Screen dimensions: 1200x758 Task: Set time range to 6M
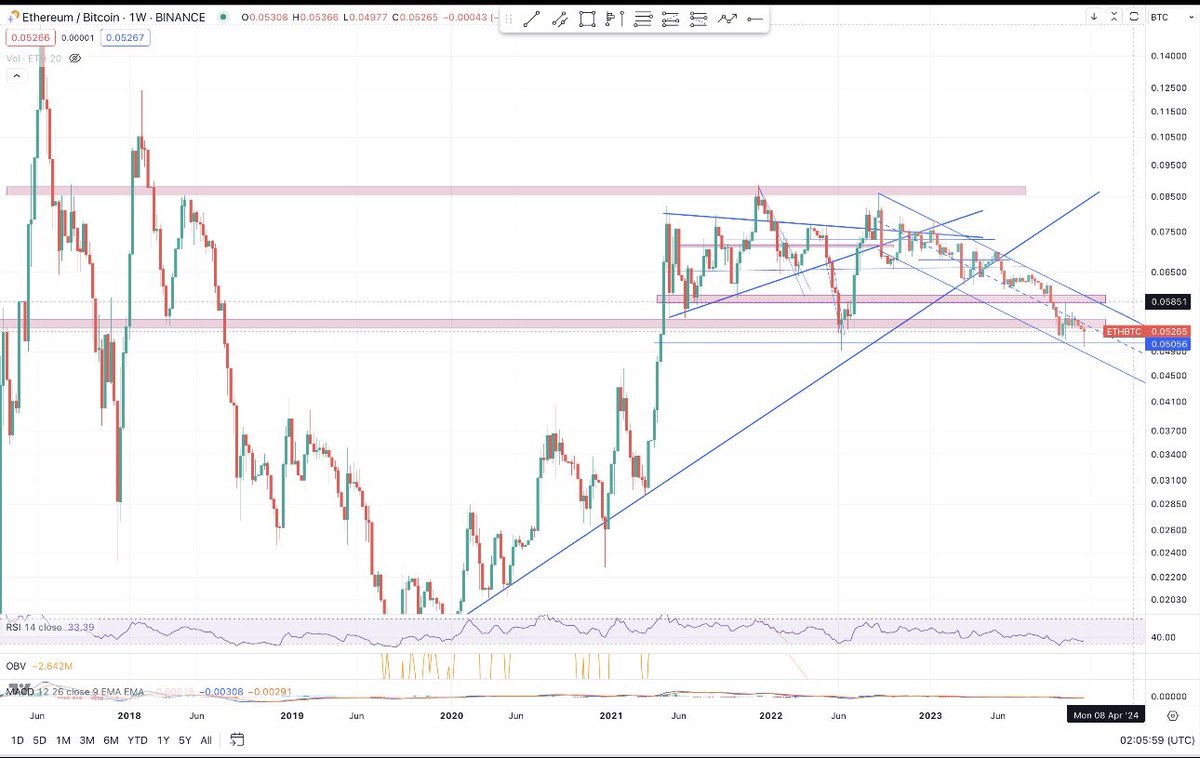(111, 740)
